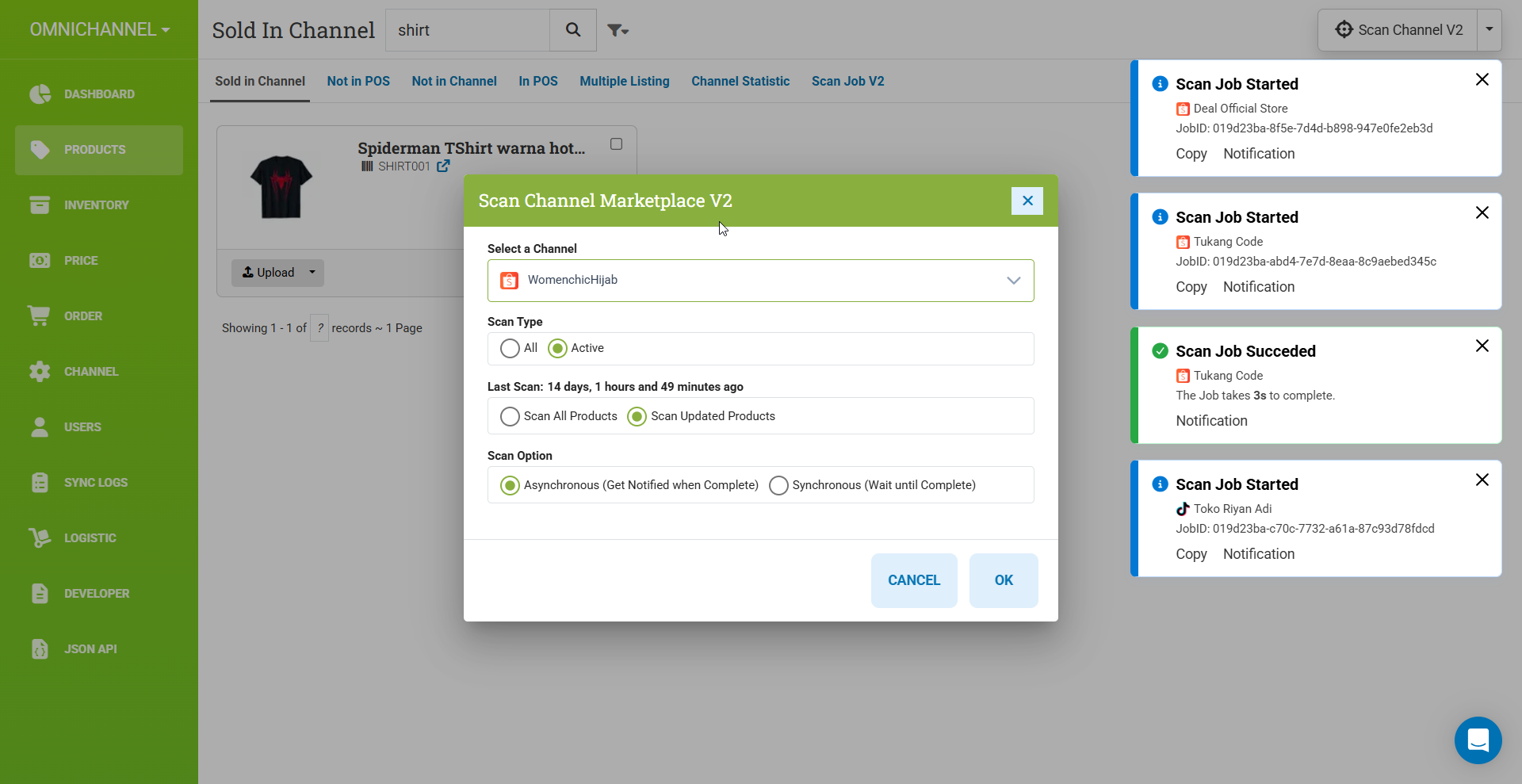1522x784 pixels.
Task: Dismiss the Deal Official Store notification
Action: [1482, 79]
